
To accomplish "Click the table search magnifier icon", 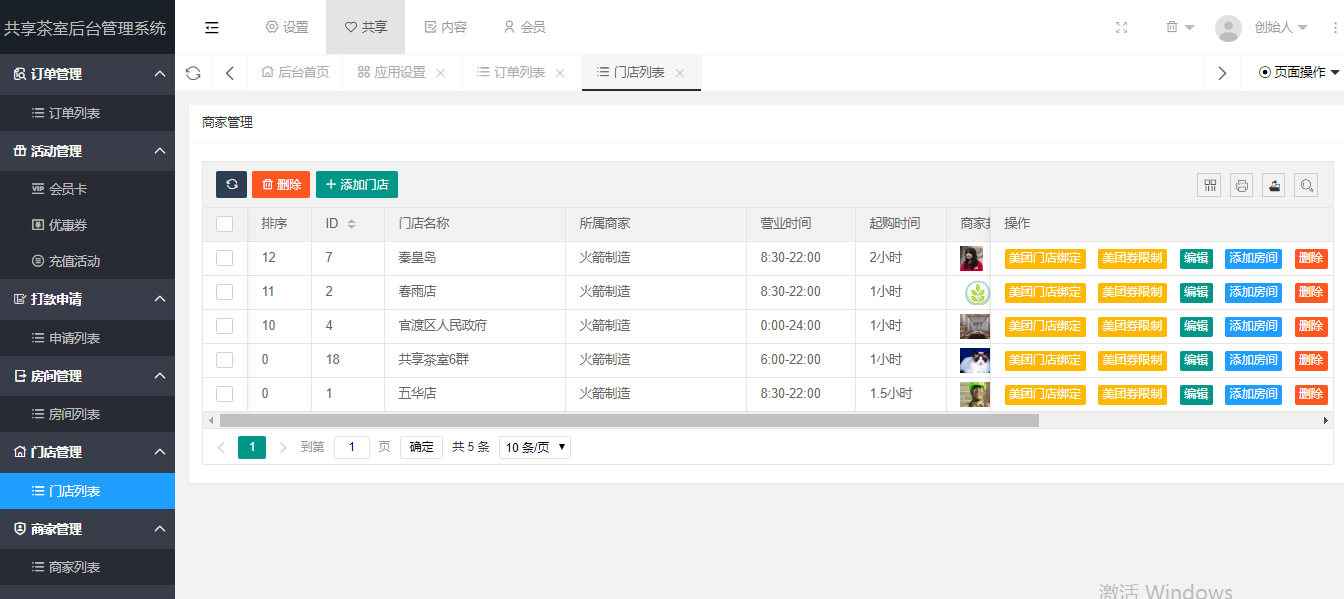I will [1305, 185].
